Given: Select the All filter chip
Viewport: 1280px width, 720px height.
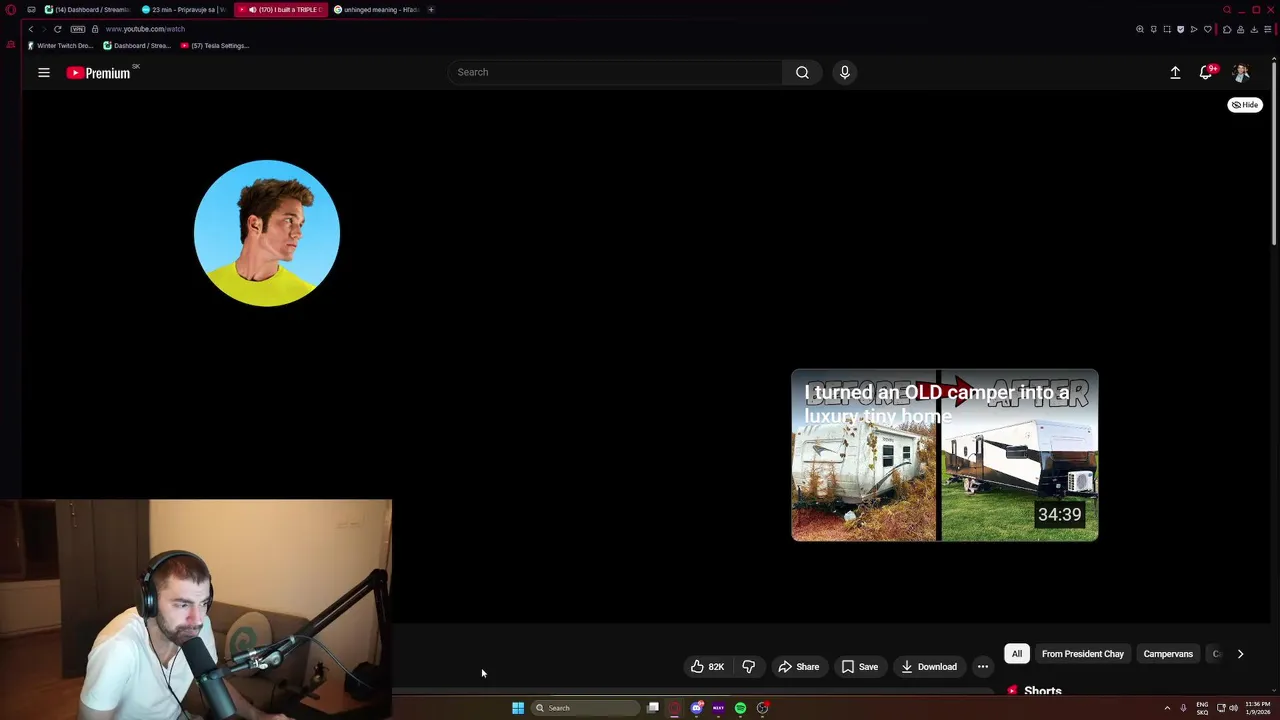Looking at the screenshot, I should coord(1017,654).
